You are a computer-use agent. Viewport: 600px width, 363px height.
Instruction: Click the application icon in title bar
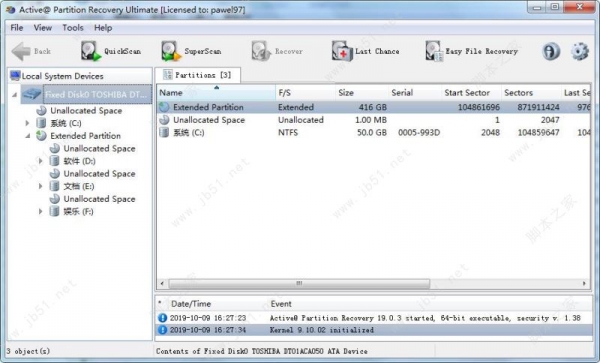(10, 9)
